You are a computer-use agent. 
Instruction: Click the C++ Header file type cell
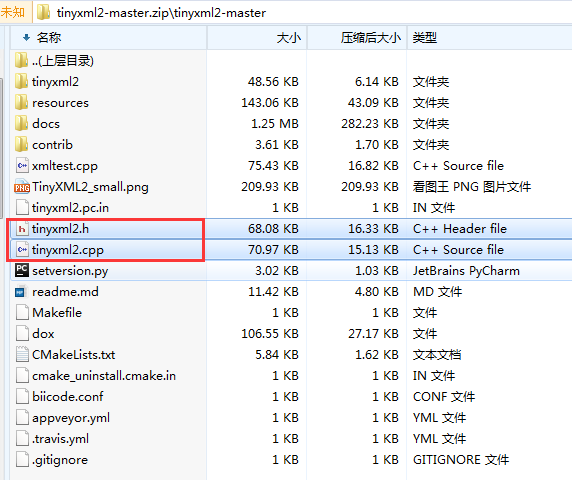click(x=460, y=229)
